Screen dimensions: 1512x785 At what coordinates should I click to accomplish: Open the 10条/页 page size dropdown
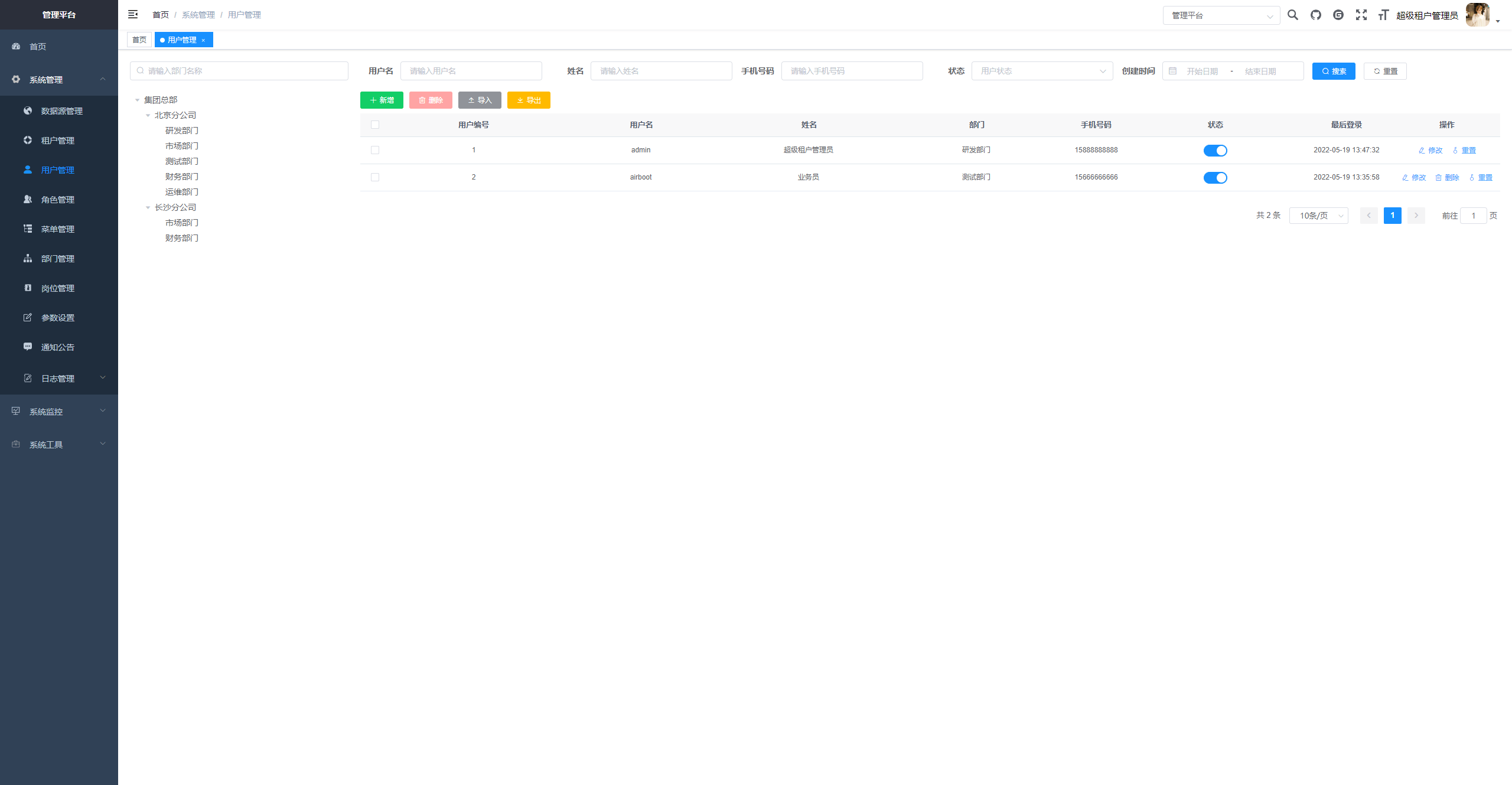[x=1318, y=216]
